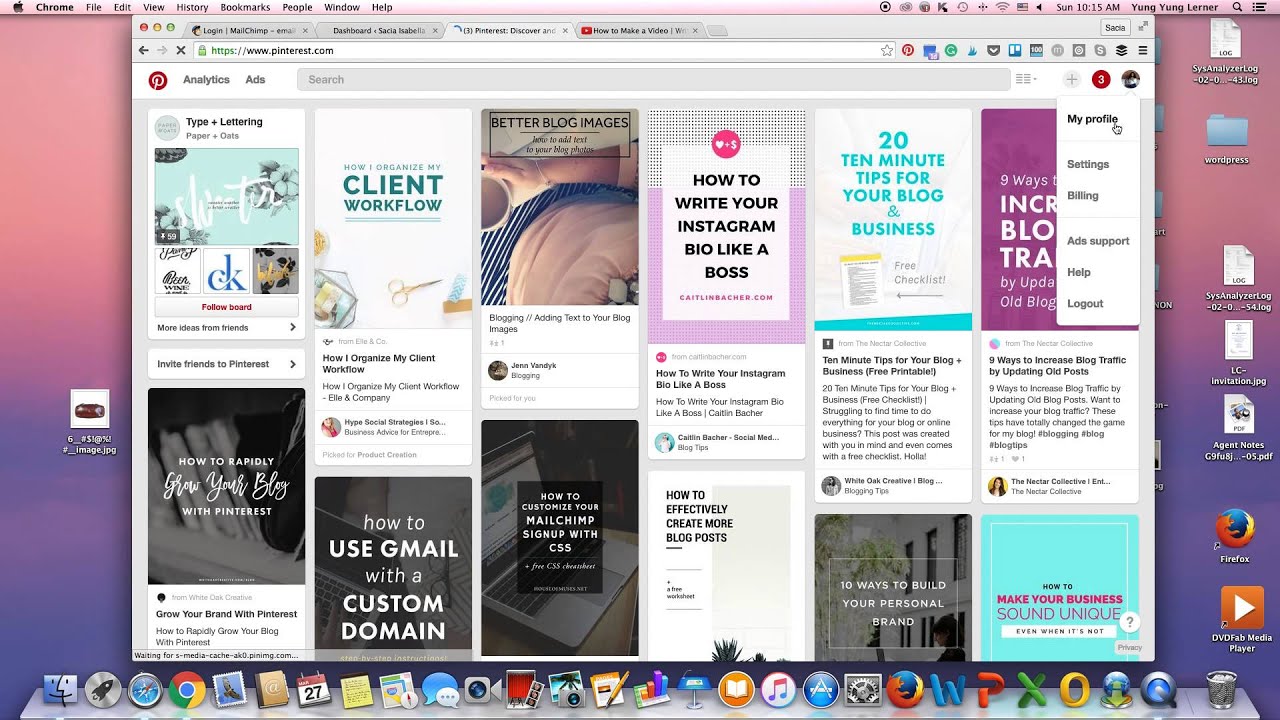Open iTunes from the dock
Screen dimensions: 1280x720
pos(777,690)
